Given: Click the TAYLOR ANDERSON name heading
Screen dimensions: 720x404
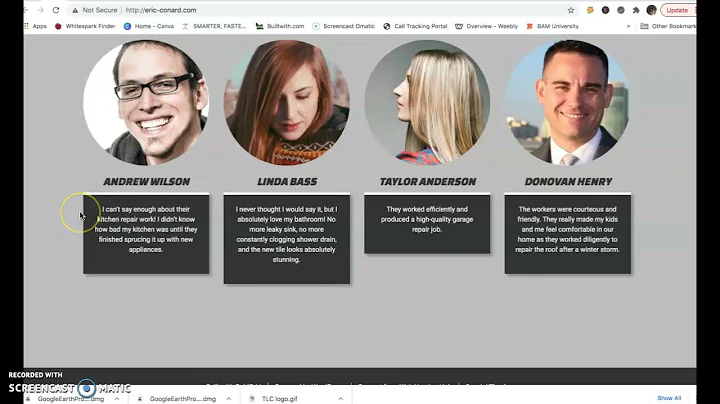Looking at the screenshot, I should coord(428,181).
